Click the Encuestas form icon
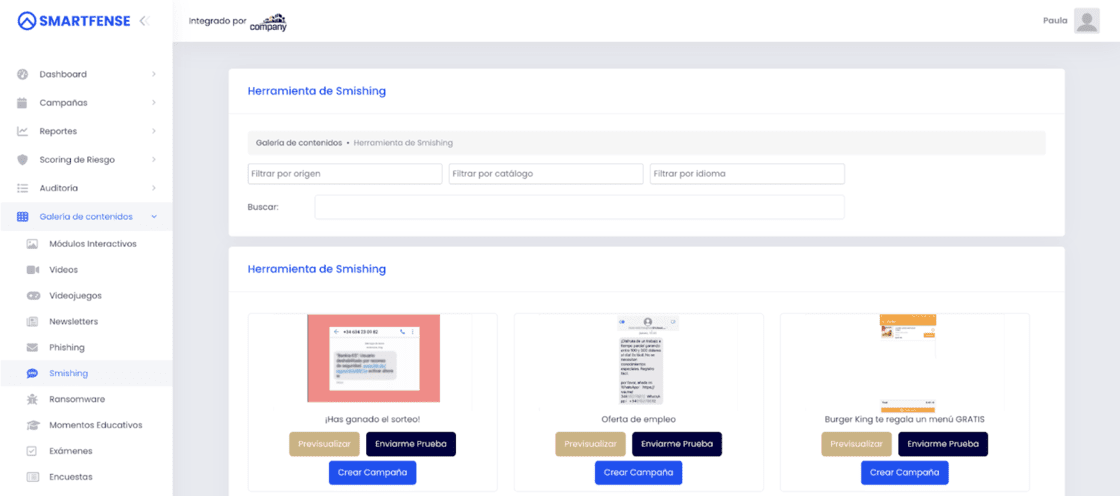 32,477
